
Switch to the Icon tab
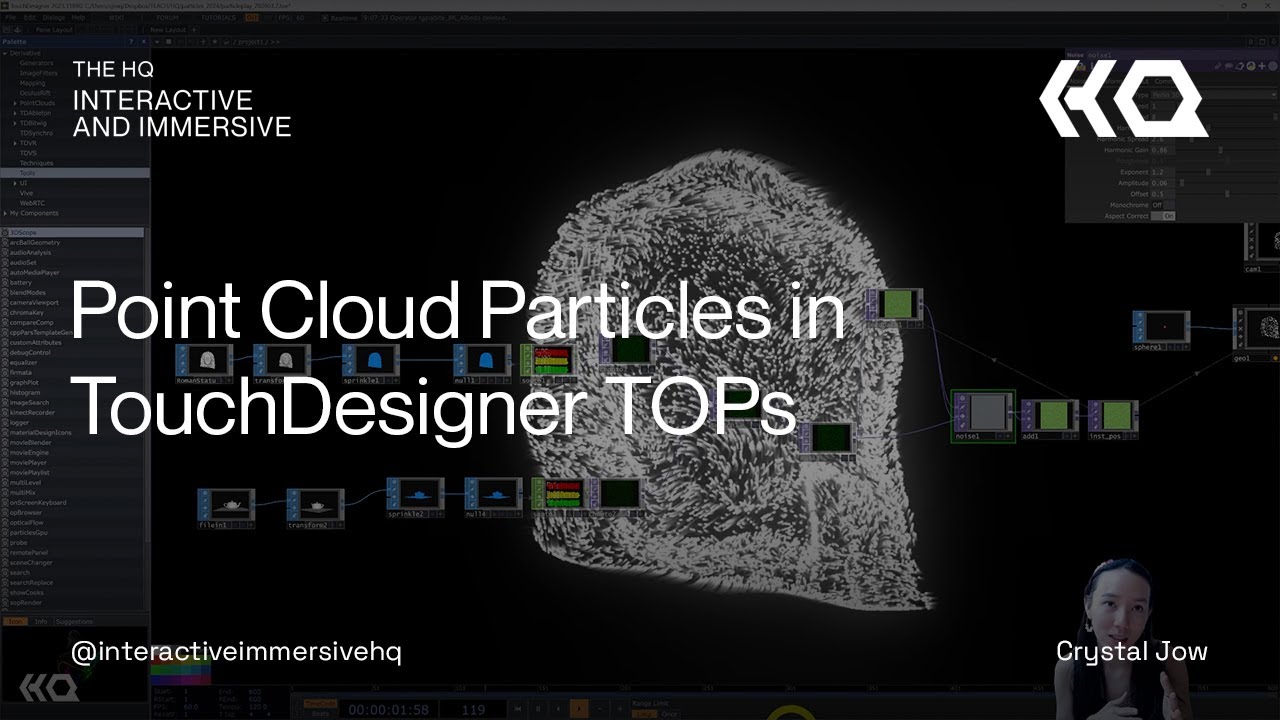click(x=15, y=622)
